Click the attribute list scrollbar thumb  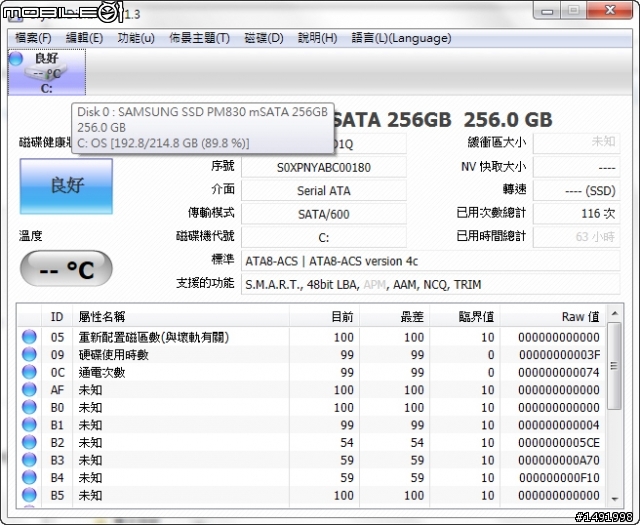pyautogui.click(x=614, y=366)
